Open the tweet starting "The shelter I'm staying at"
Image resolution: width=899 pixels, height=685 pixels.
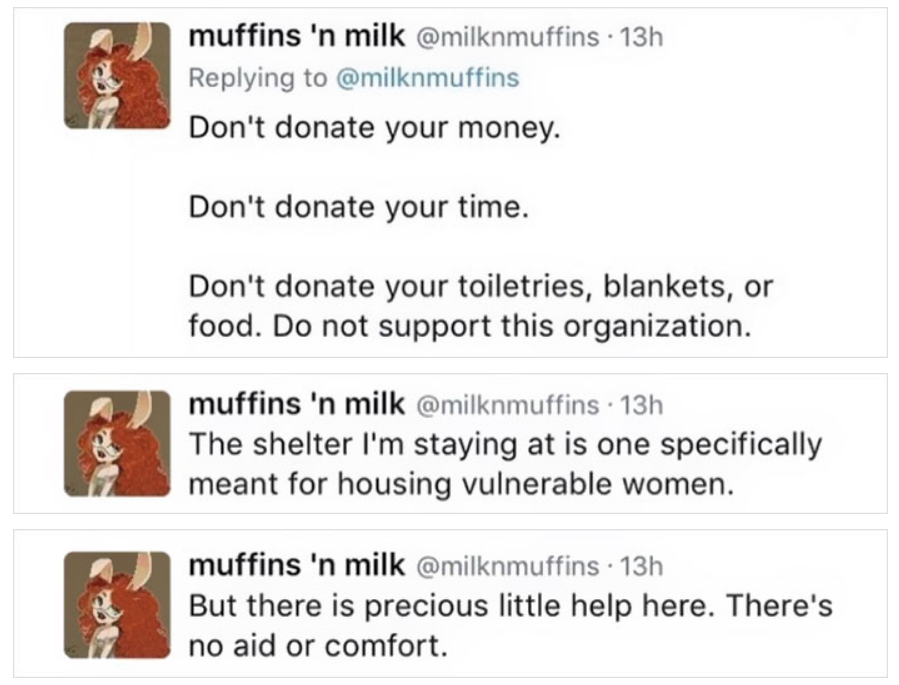pos(505,443)
